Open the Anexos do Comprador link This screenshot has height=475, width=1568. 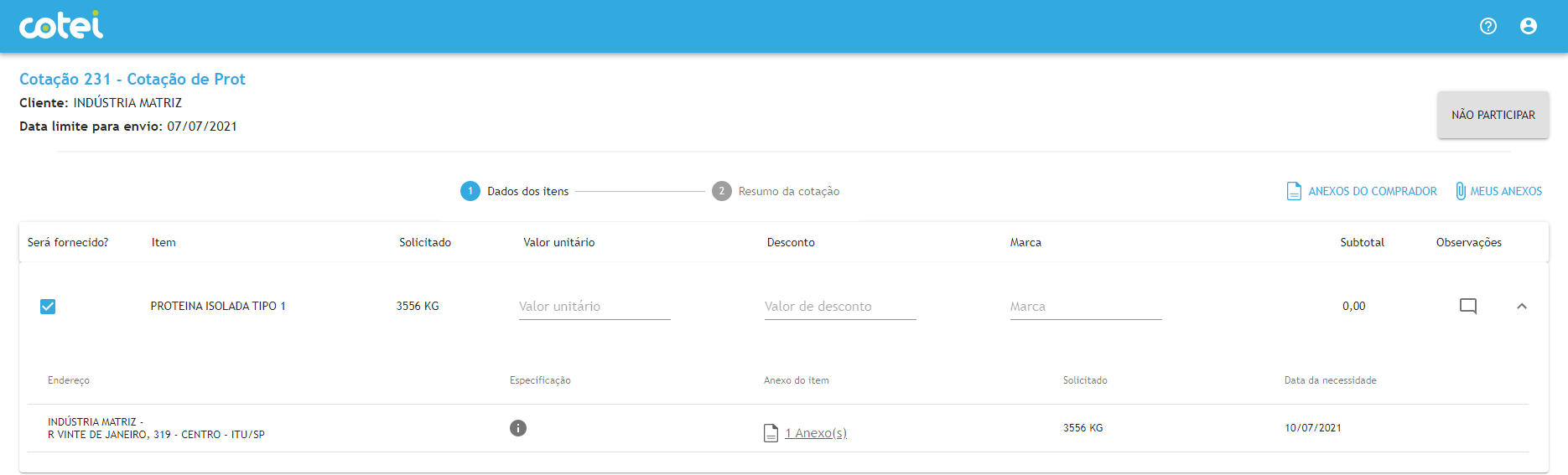[1372, 191]
